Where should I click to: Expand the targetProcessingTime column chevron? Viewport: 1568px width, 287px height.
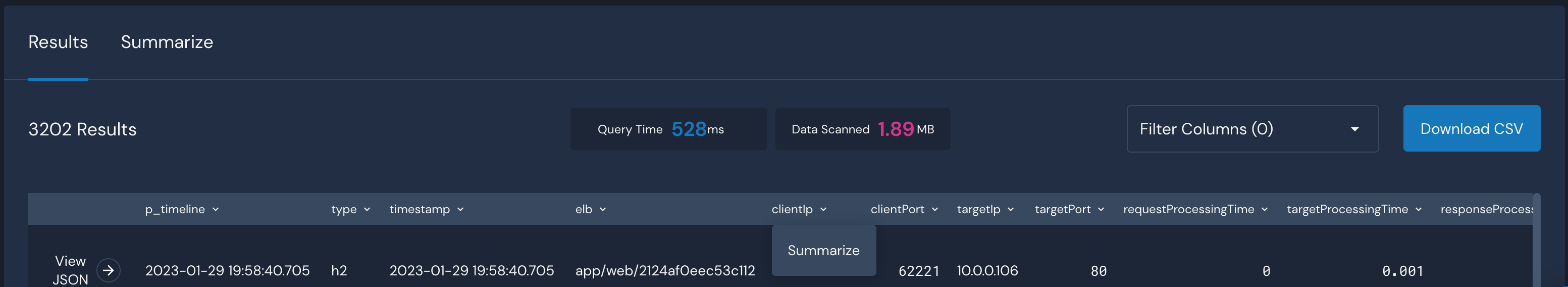pyautogui.click(x=1418, y=210)
